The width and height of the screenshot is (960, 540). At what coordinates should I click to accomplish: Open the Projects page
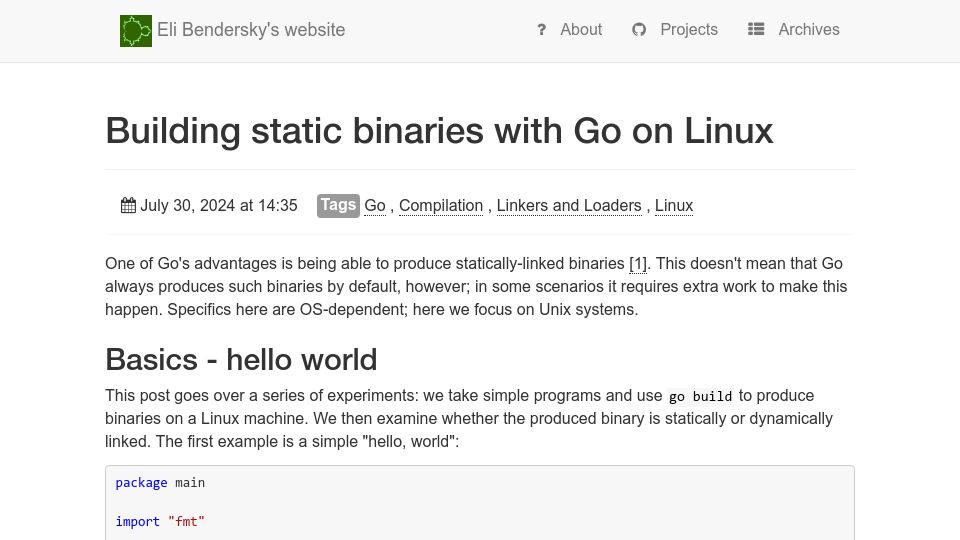pyautogui.click(x=689, y=29)
